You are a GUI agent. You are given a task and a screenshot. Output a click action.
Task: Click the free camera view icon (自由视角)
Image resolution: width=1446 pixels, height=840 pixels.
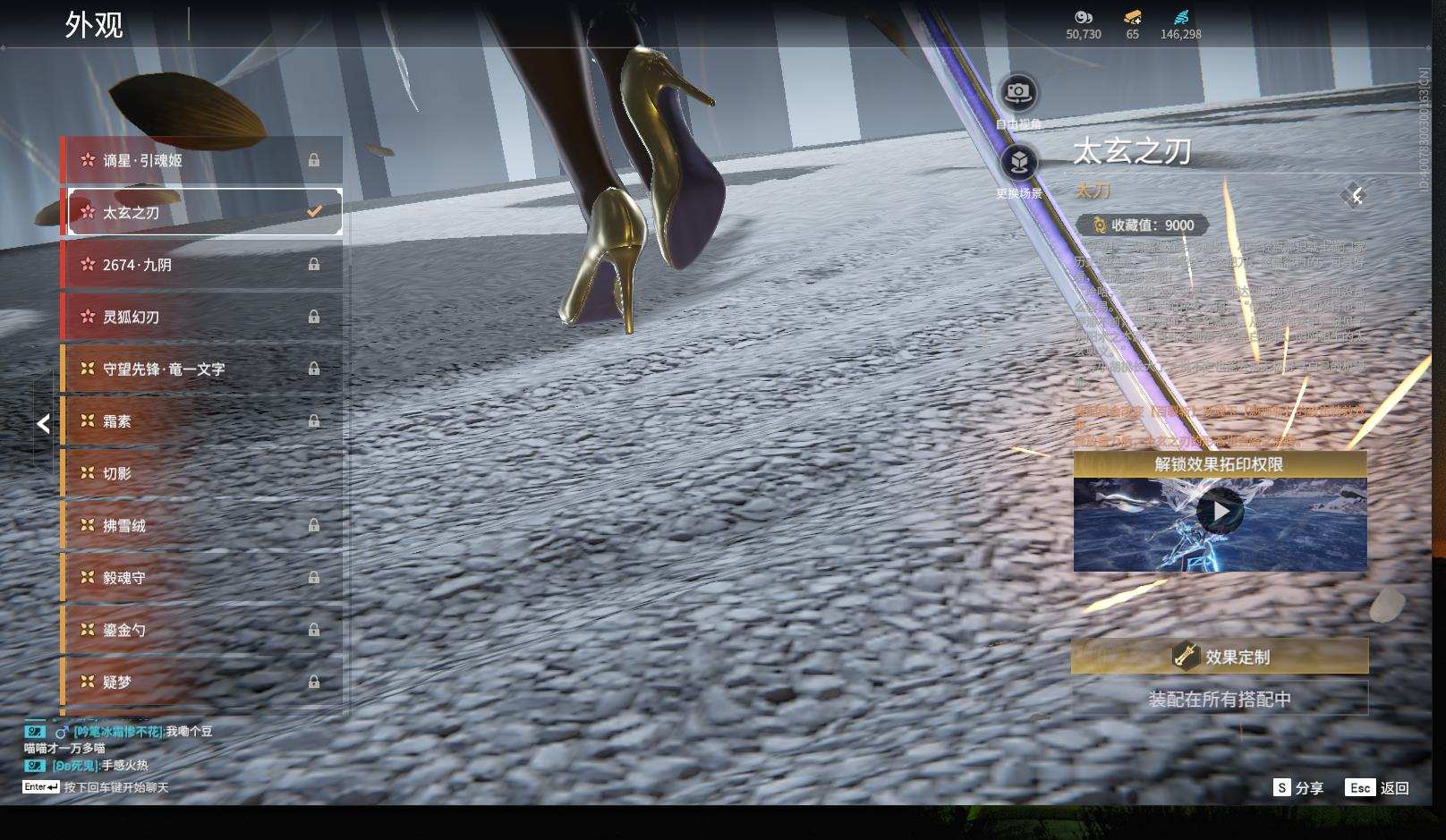tap(1018, 92)
